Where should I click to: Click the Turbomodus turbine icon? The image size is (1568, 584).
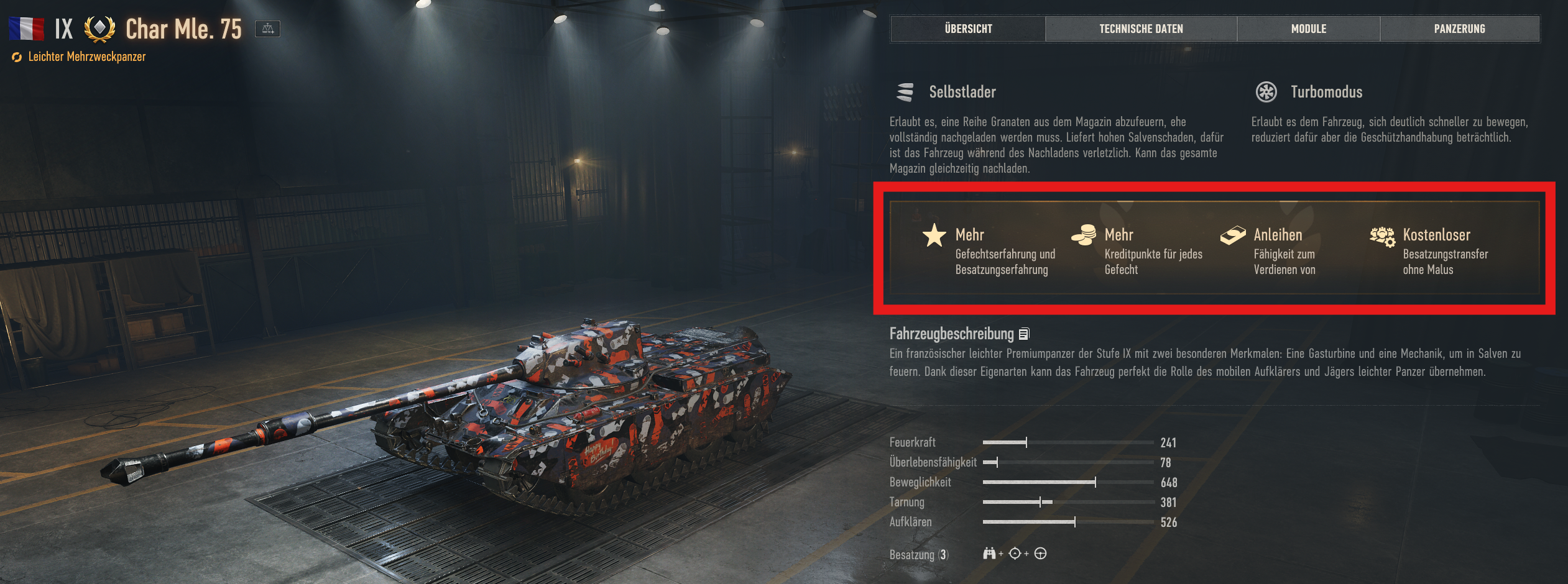pyautogui.click(x=1266, y=92)
